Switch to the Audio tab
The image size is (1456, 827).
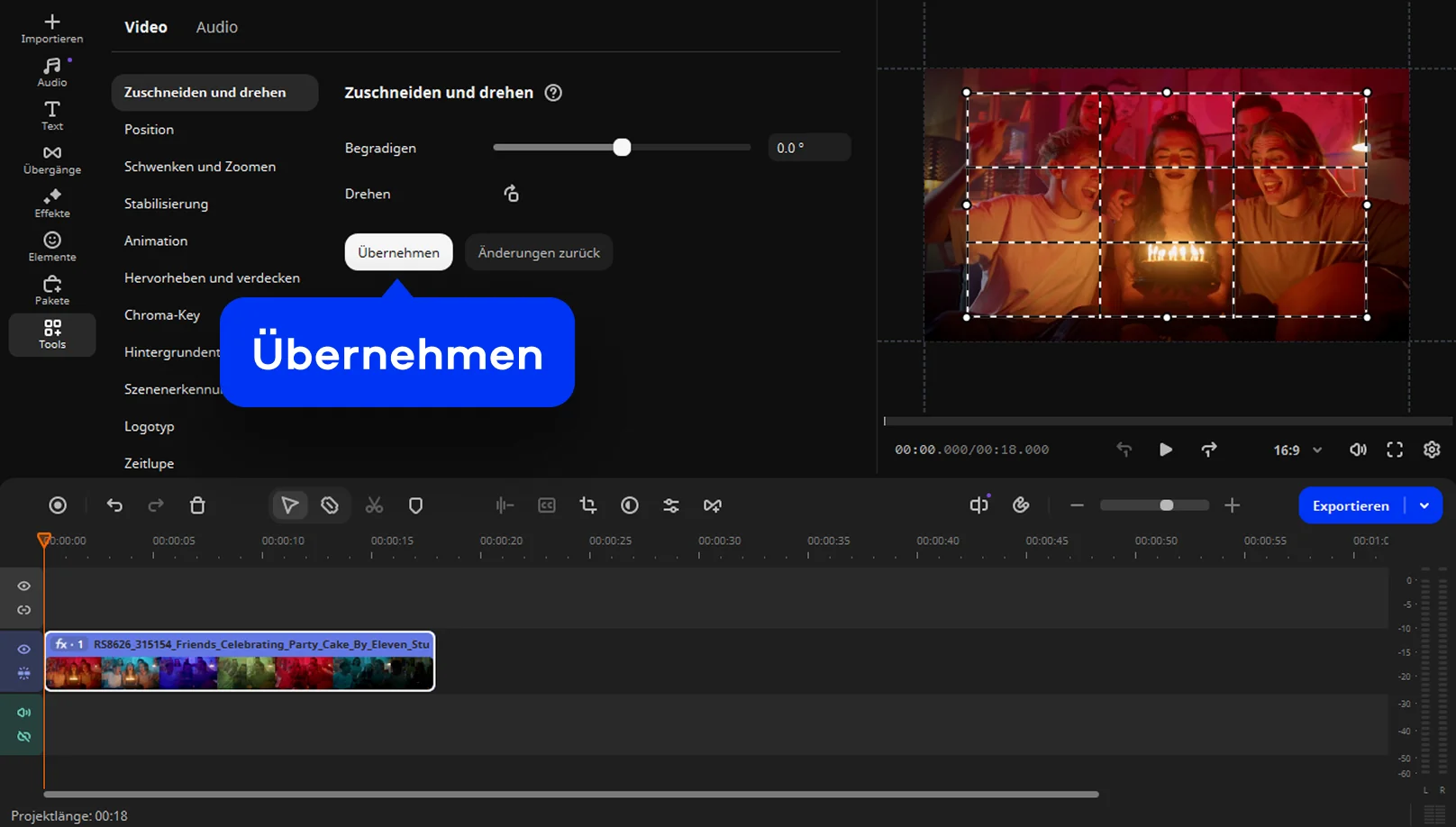217,27
